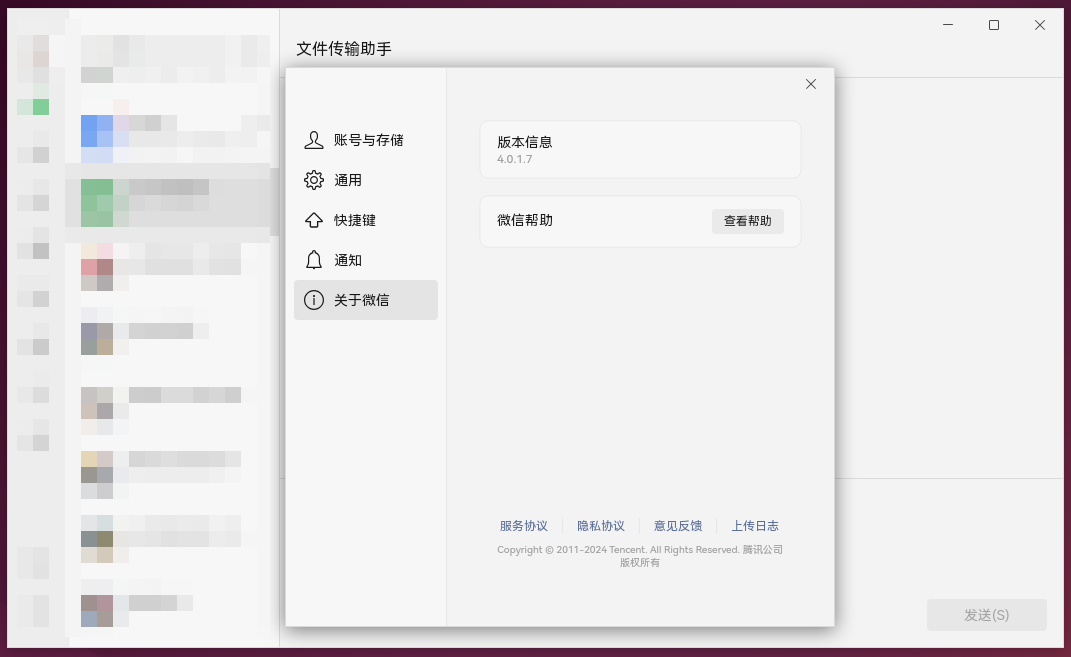Viewport: 1071px width, 657px height.
Task: Click the up-arrow icon beside 快捷键
Action: coord(314,220)
